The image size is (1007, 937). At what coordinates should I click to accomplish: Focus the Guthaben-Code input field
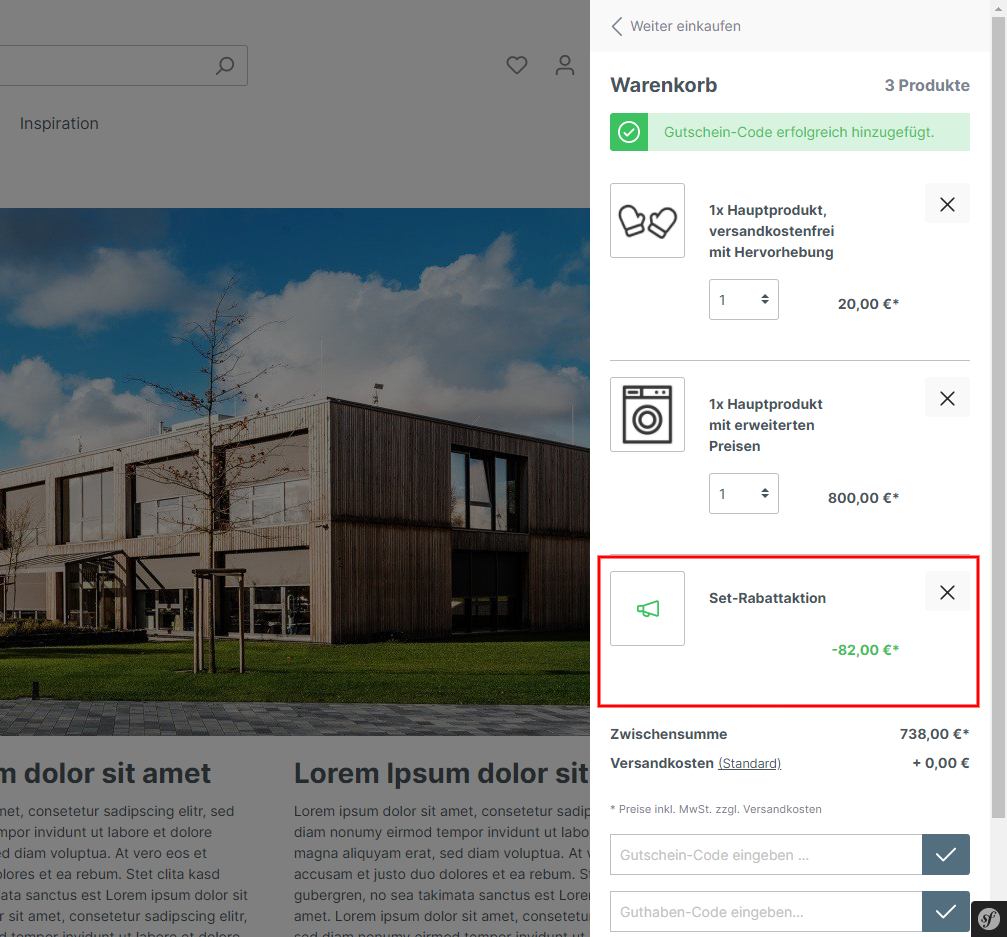point(765,912)
